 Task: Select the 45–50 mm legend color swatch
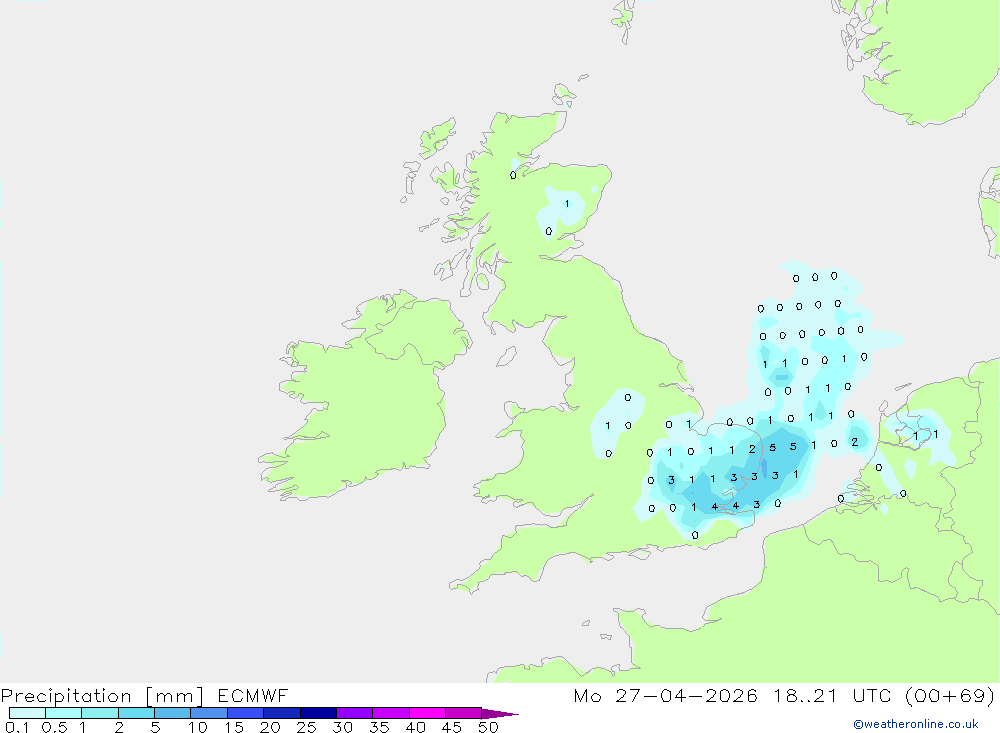464,713
